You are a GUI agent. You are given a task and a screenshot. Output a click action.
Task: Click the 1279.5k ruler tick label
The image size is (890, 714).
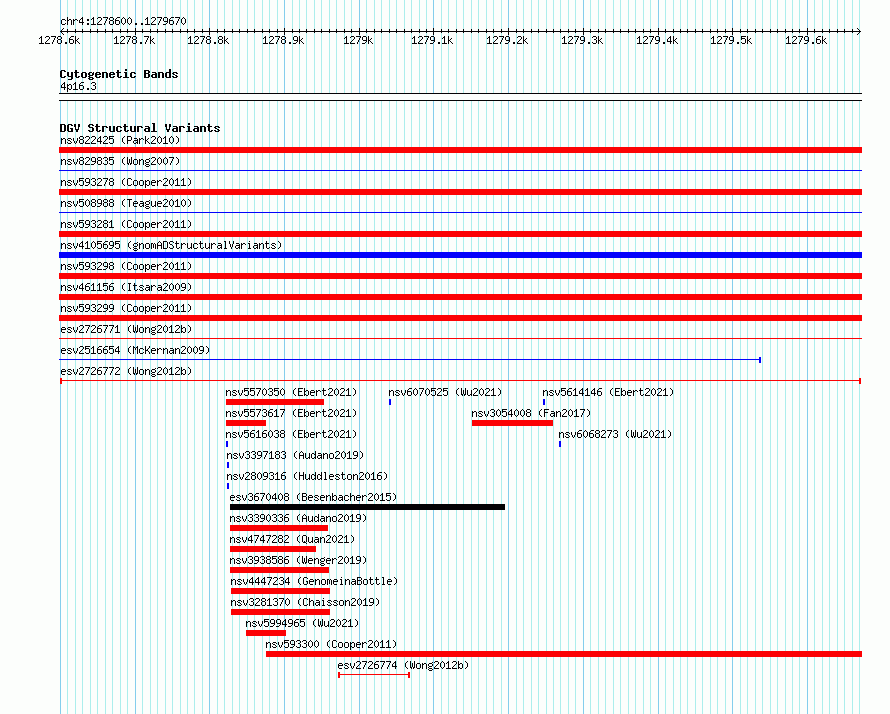pos(731,40)
